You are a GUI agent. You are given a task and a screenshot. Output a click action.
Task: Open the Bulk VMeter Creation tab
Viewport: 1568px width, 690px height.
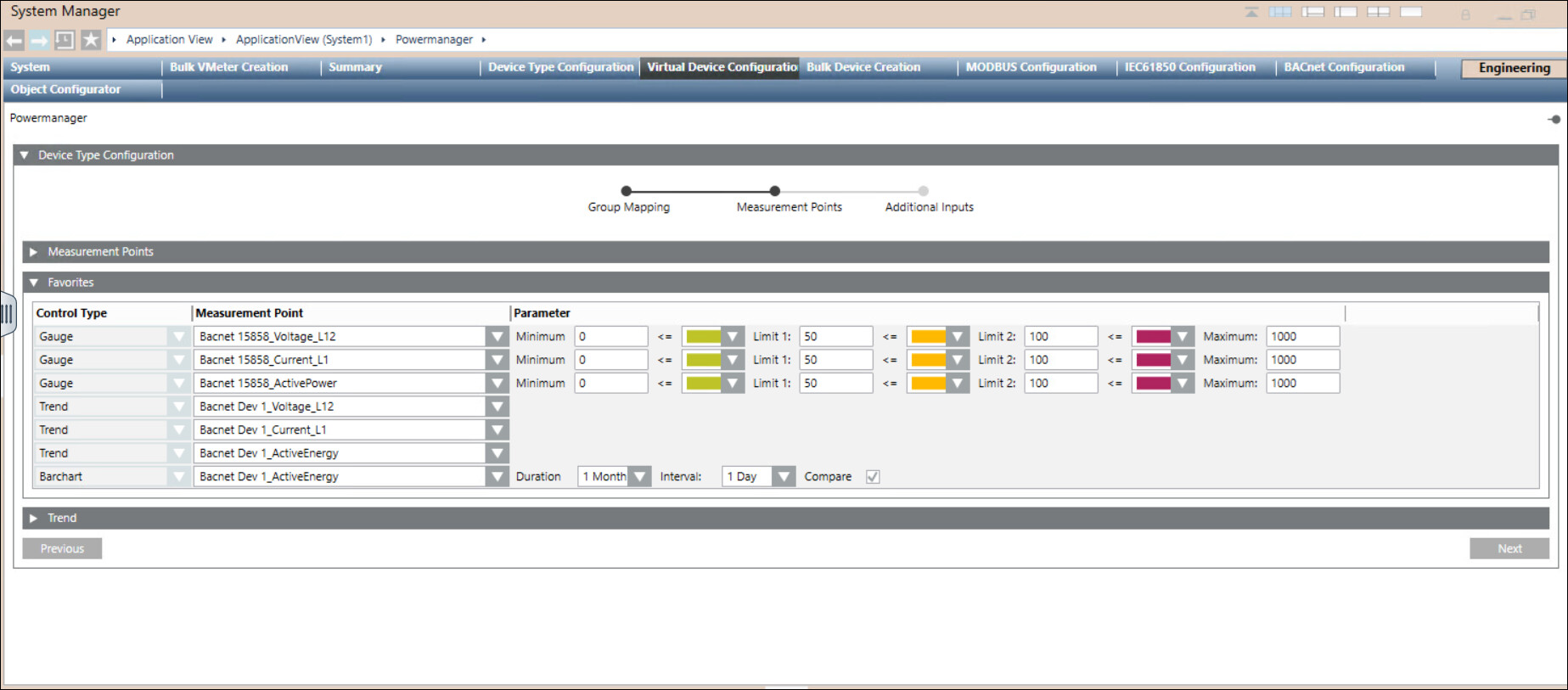pos(228,67)
